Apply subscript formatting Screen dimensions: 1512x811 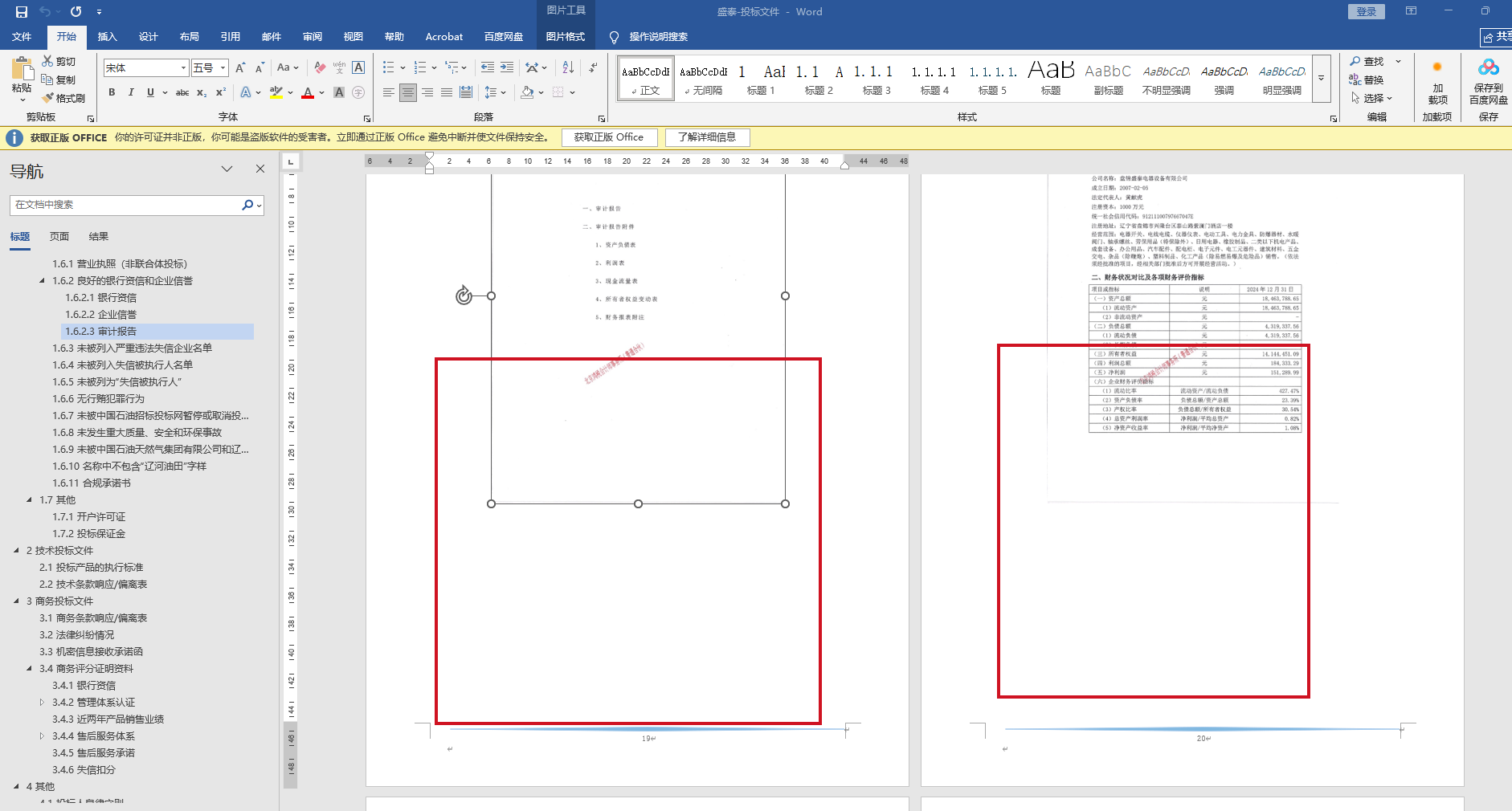(202, 92)
